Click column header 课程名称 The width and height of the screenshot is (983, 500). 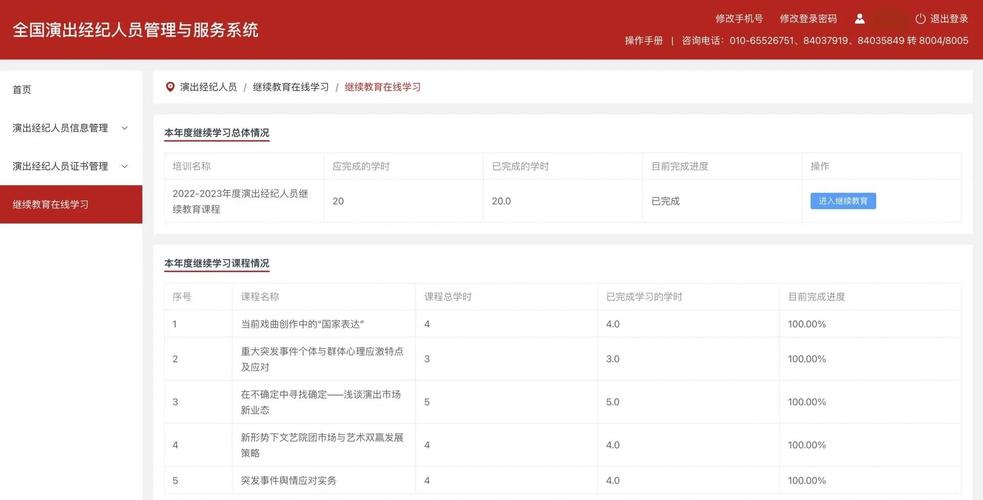click(x=260, y=296)
